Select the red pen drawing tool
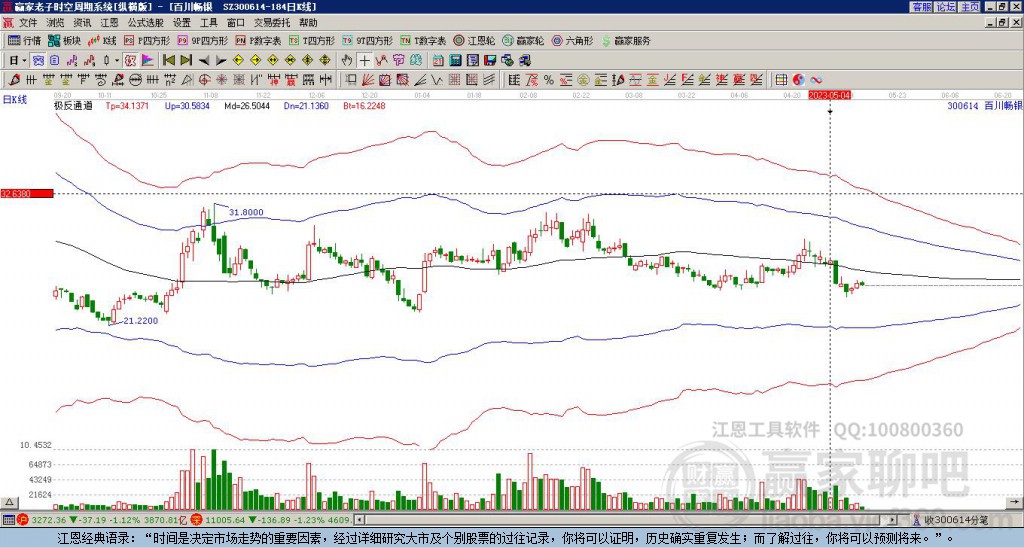 pyautogui.click(x=13, y=80)
